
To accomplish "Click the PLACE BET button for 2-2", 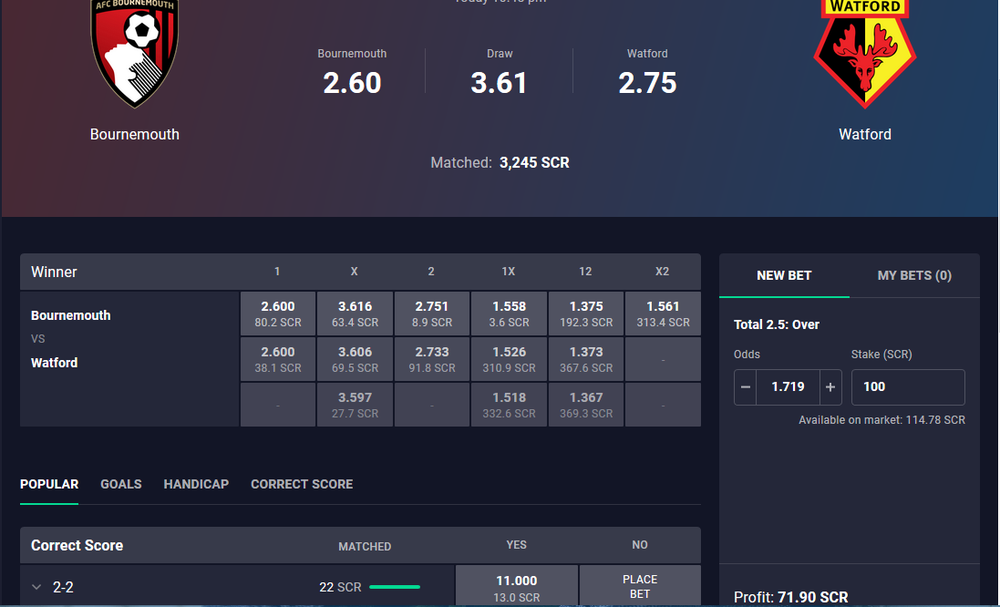I will [640, 586].
